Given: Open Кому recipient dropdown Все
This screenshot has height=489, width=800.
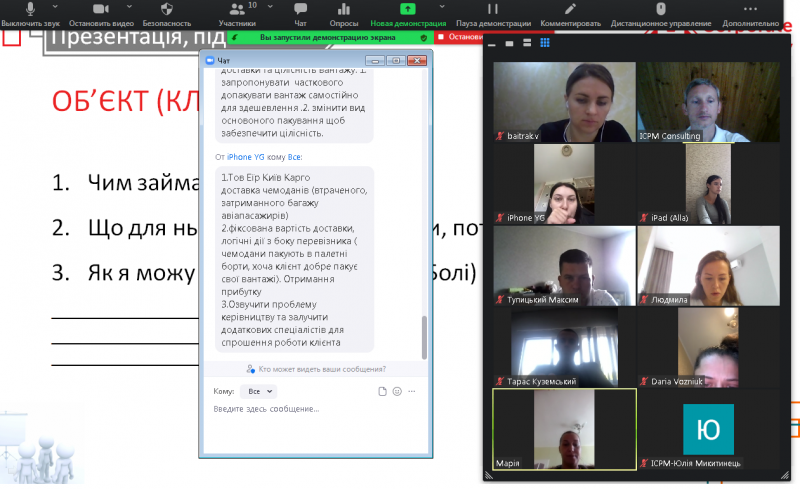Looking at the screenshot, I should [x=259, y=392].
